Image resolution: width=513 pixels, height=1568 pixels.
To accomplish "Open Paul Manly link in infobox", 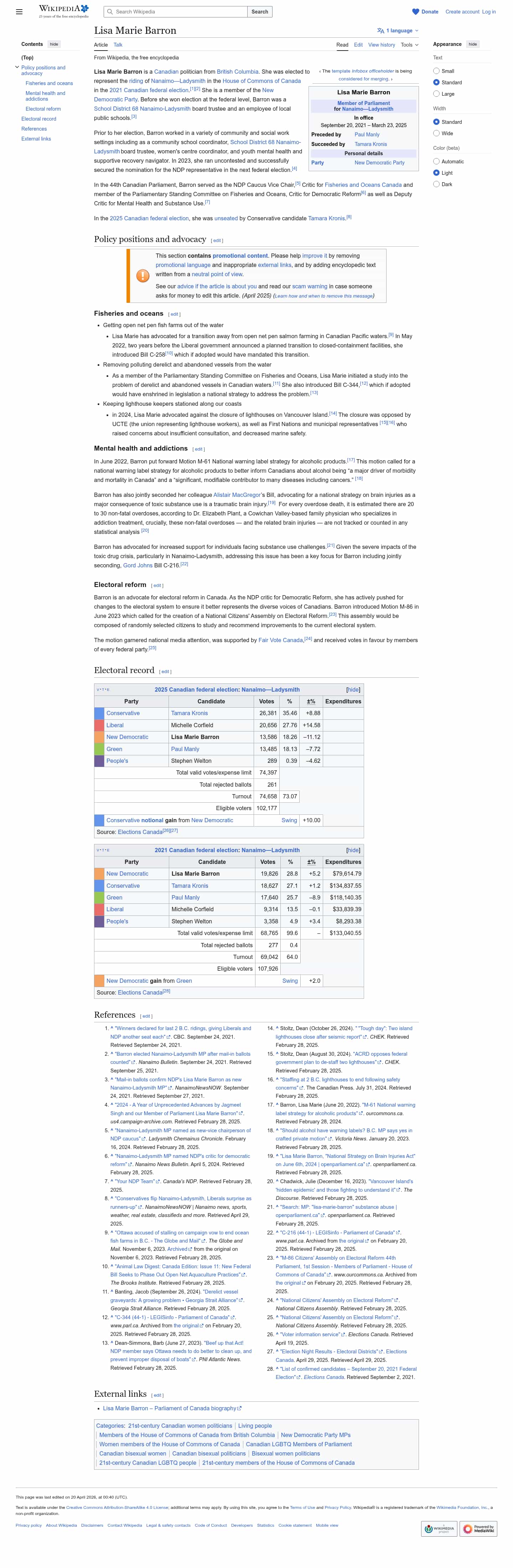I will pyautogui.click(x=367, y=135).
